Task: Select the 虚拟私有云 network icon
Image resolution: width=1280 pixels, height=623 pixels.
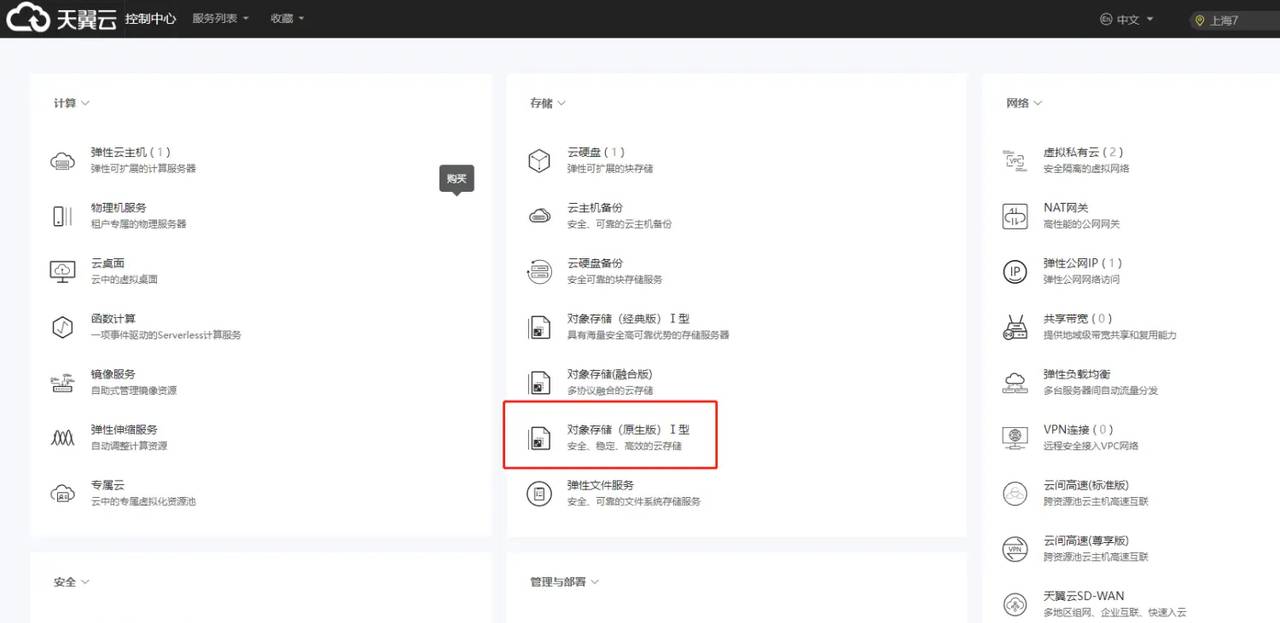Action: (1014, 160)
